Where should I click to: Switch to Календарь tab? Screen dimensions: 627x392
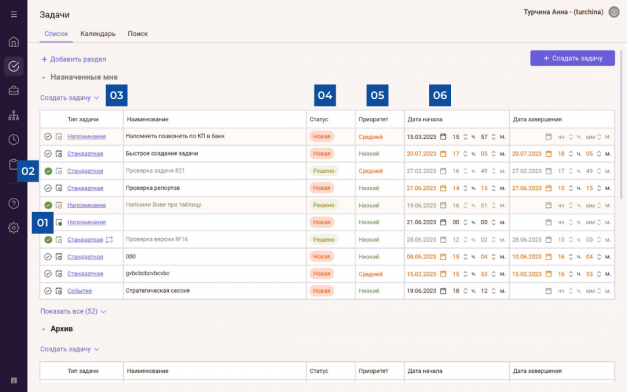(98, 34)
